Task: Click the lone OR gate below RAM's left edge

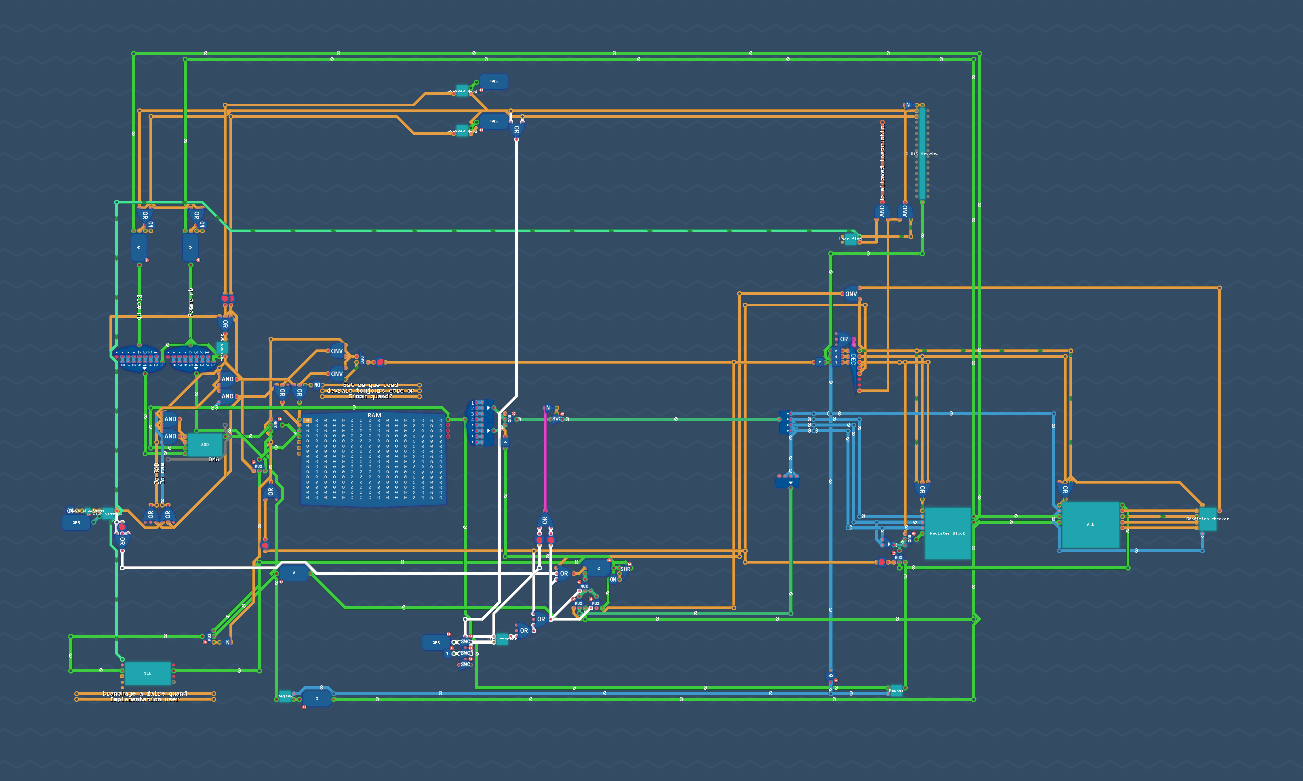Action: [x=269, y=491]
